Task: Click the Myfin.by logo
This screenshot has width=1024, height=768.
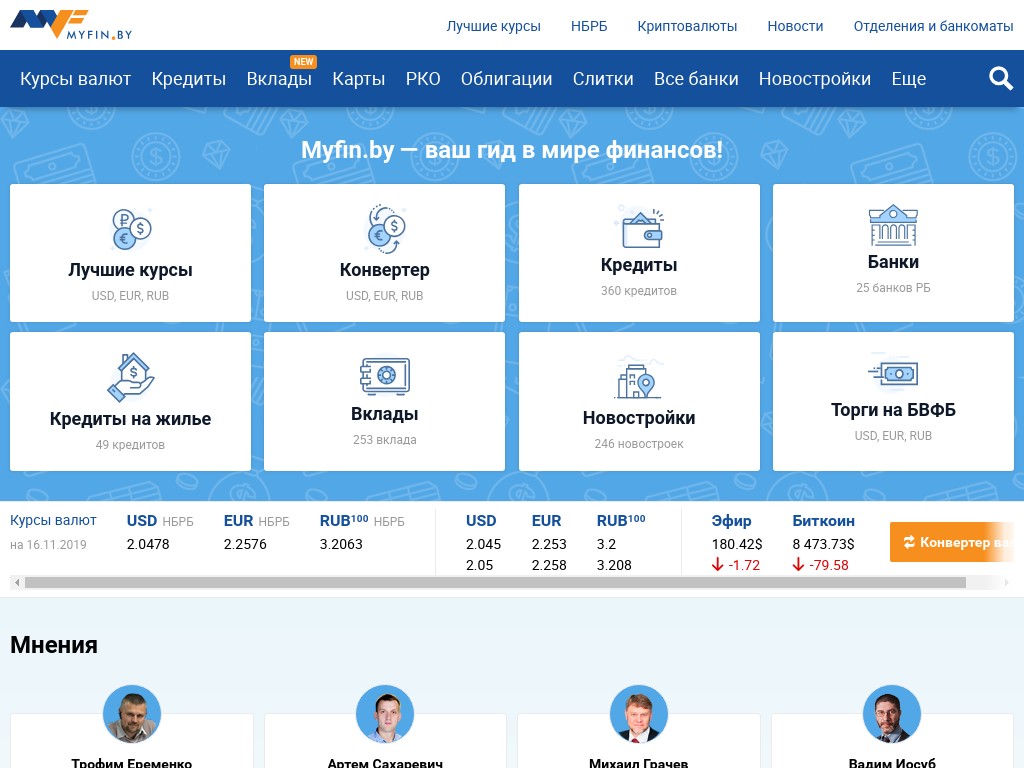Action: 70,25
